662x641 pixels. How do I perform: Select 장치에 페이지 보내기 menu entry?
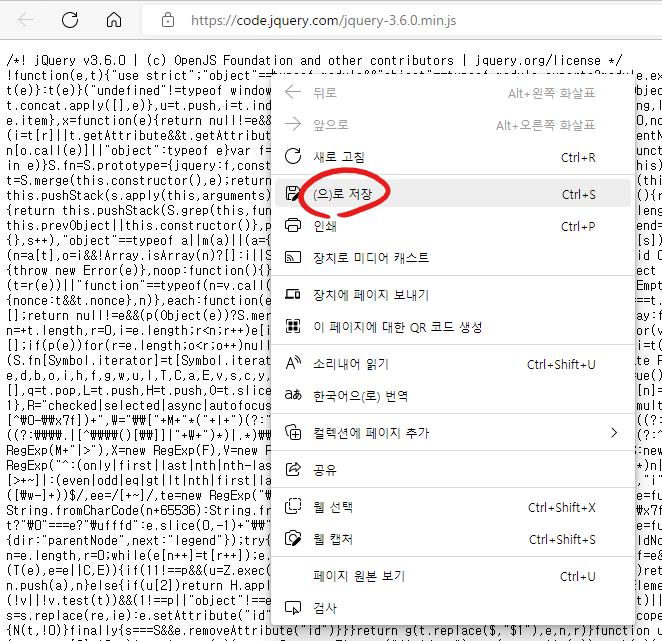coord(453,295)
